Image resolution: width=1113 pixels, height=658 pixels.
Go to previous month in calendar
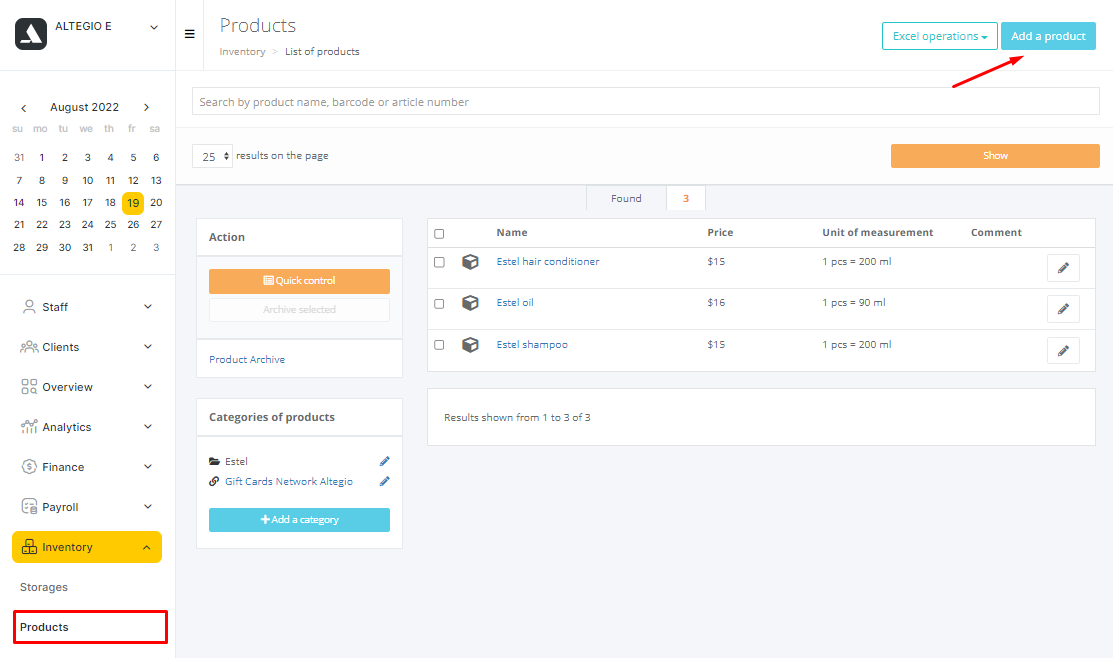tap(23, 108)
